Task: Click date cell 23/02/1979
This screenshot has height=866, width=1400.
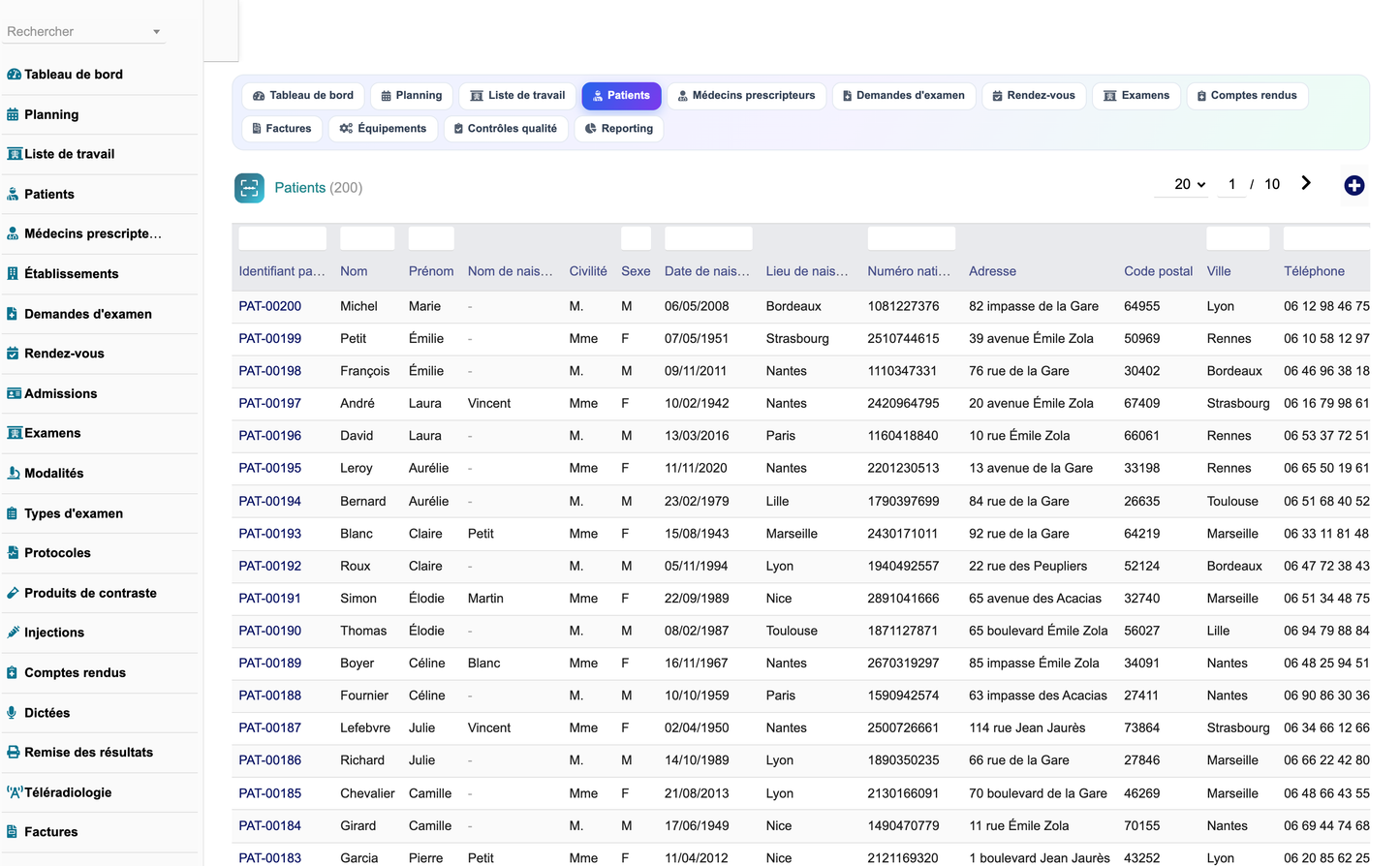Action: coord(697,502)
